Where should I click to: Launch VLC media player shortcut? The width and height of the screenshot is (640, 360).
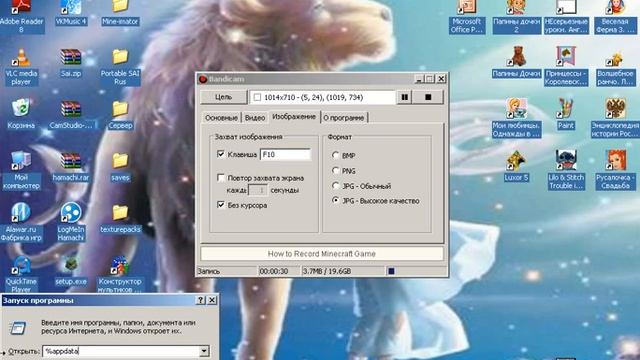pyautogui.click(x=21, y=58)
